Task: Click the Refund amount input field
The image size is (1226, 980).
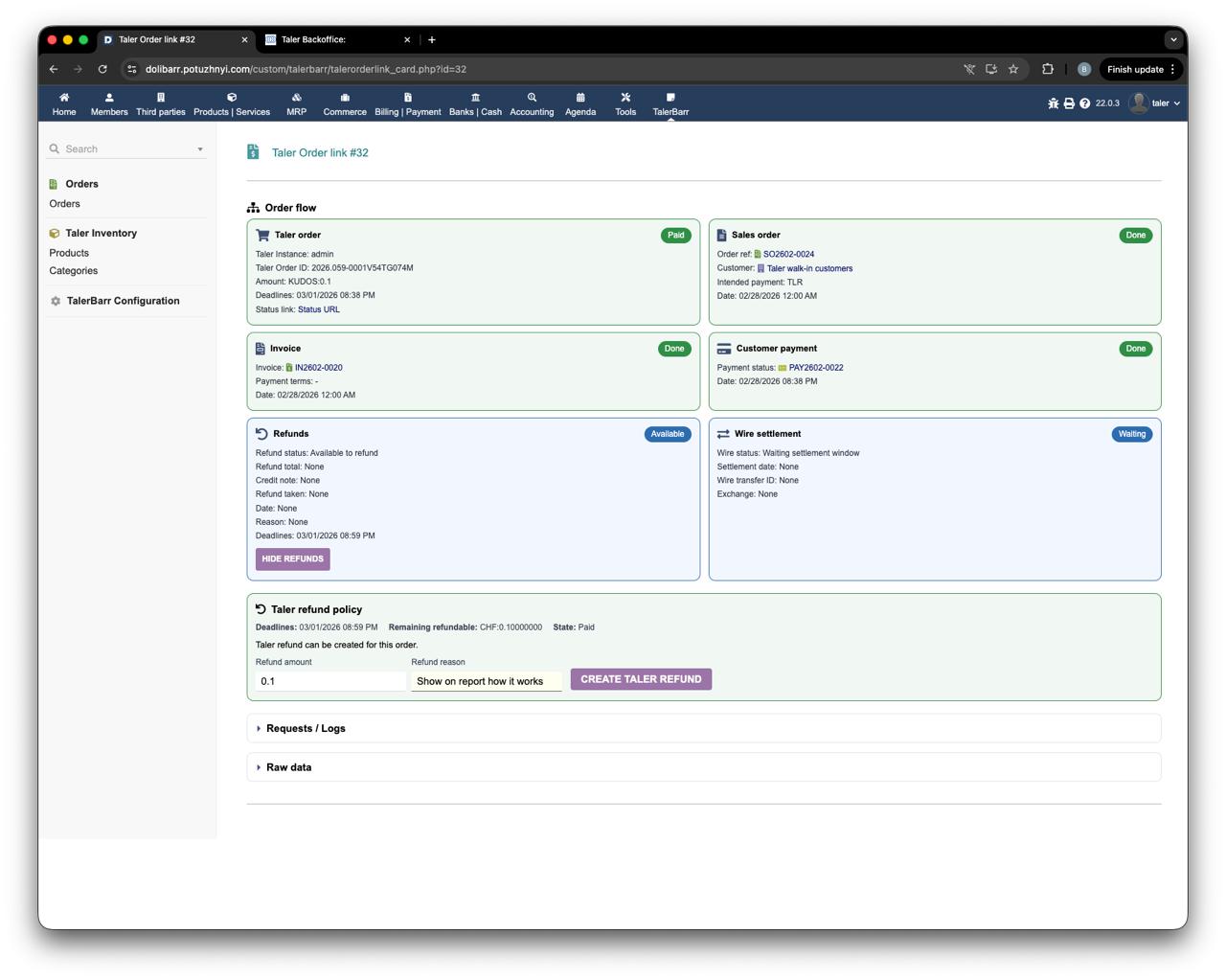Action: [x=330, y=681]
